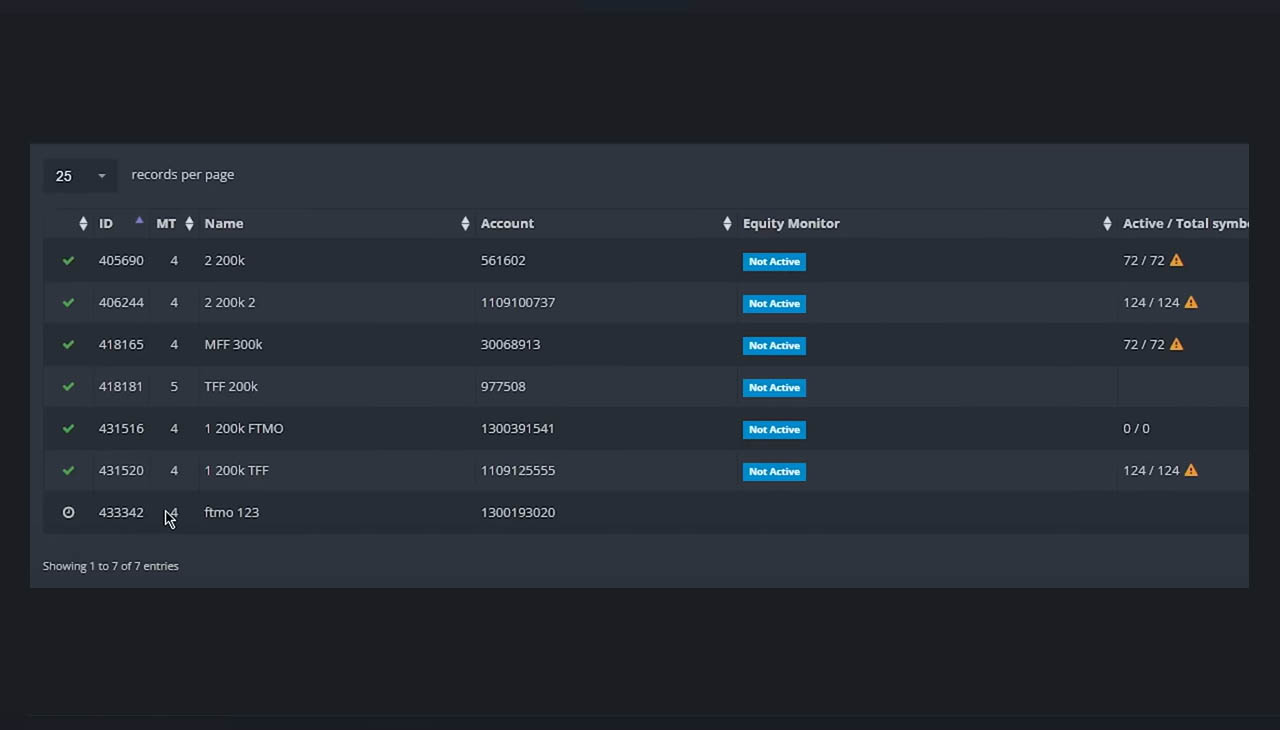This screenshot has height=730, width=1280.
Task: Click MT version 5 in TFF 200k row
Action: tap(174, 386)
